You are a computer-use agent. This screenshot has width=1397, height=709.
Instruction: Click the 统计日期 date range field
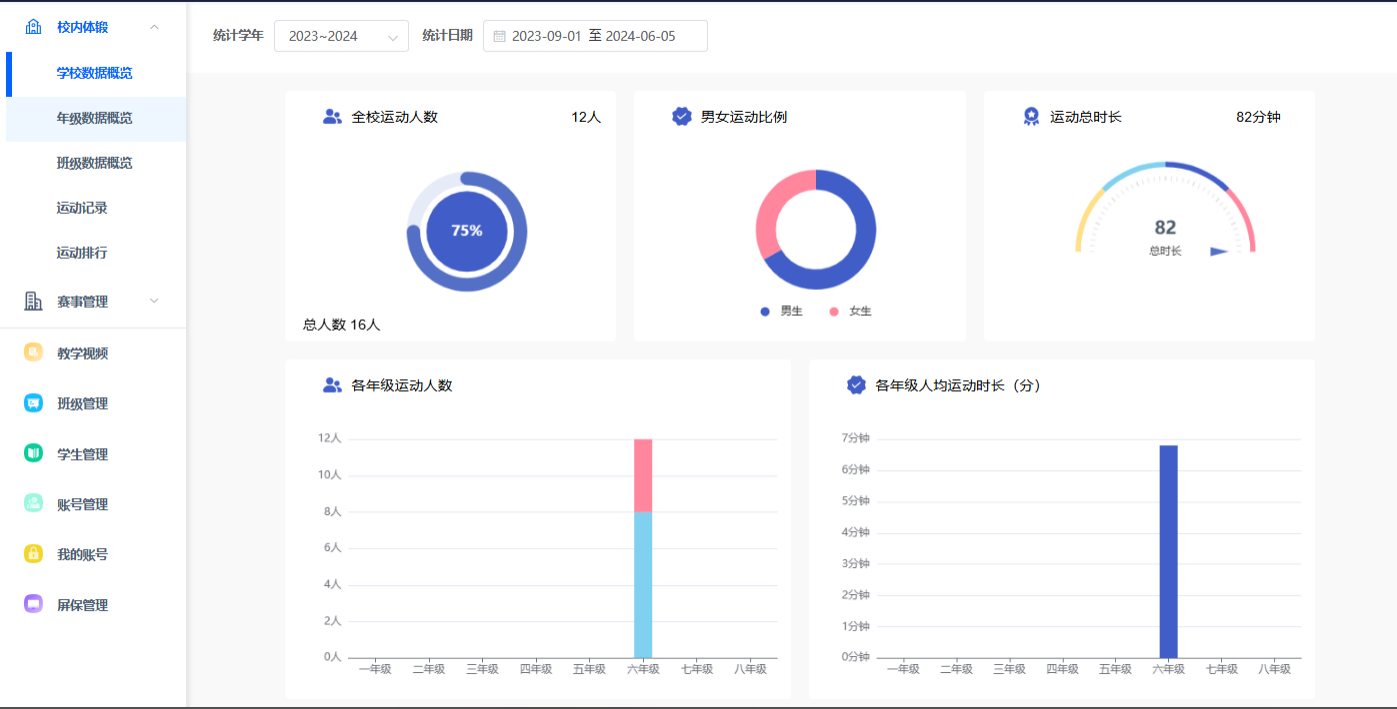coord(595,36)
